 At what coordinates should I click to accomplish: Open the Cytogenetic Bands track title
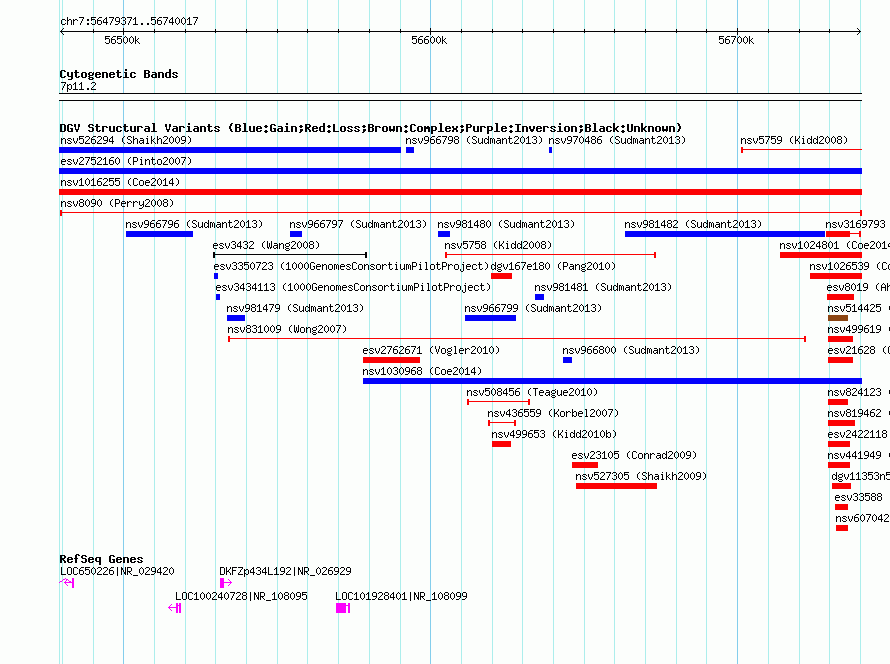click(x=119, y=74)
